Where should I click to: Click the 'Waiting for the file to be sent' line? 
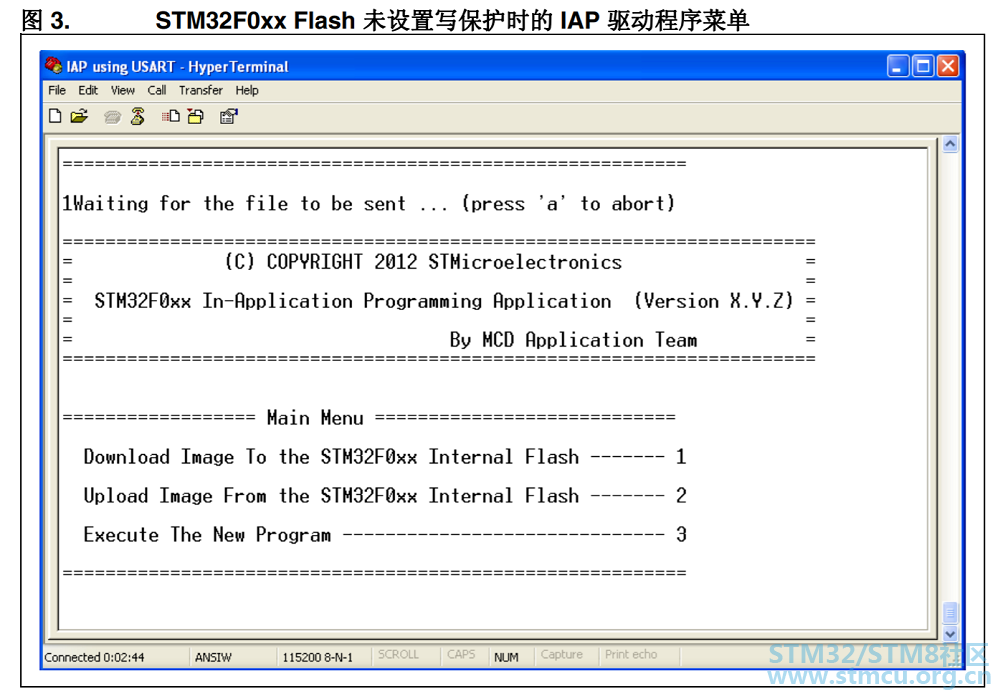coord(369,203)
